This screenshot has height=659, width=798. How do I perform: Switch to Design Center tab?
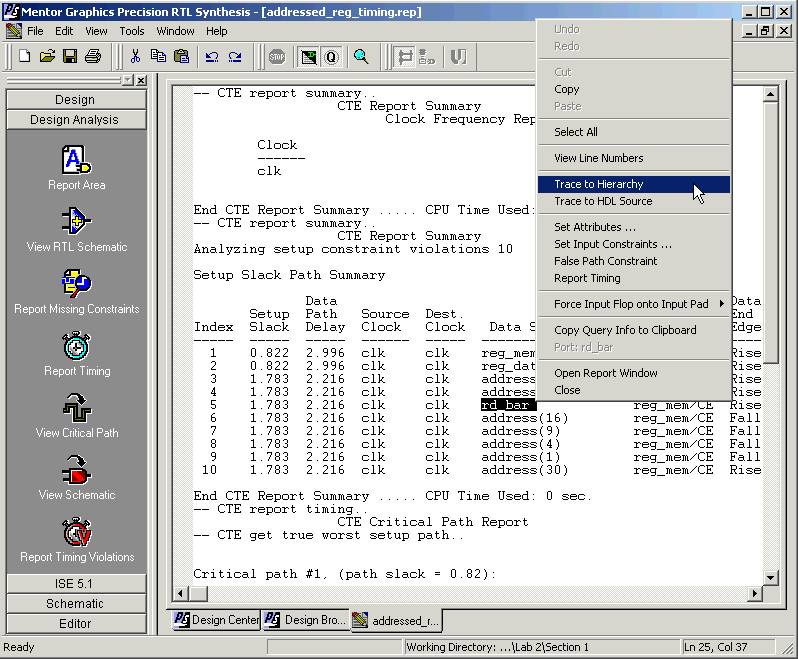click(216, 620)
